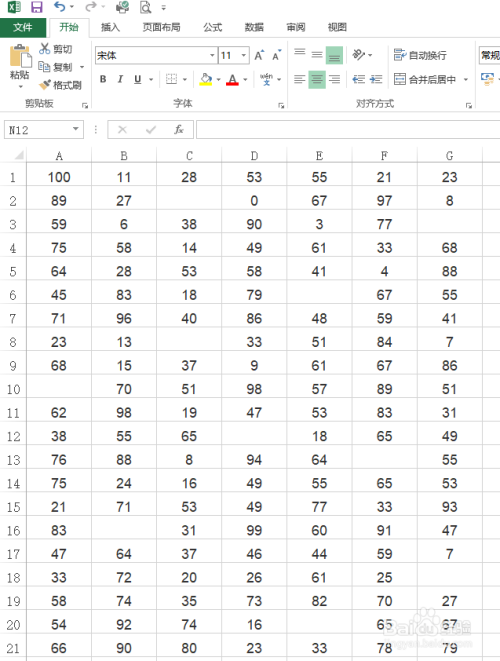The width and height of the screenshot is (500, 661).
Task: Open the alignment (对齐方式) dialog launcher
Action: pyautogui.click(x=469, y=105)
